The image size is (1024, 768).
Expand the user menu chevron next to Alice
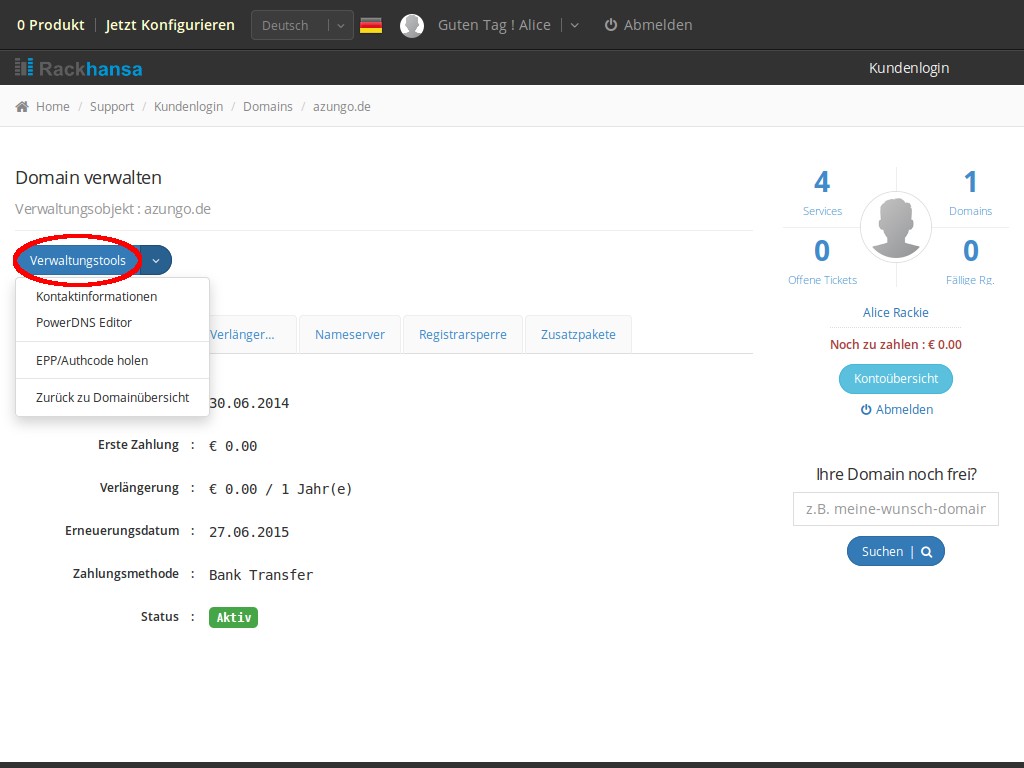575,25
